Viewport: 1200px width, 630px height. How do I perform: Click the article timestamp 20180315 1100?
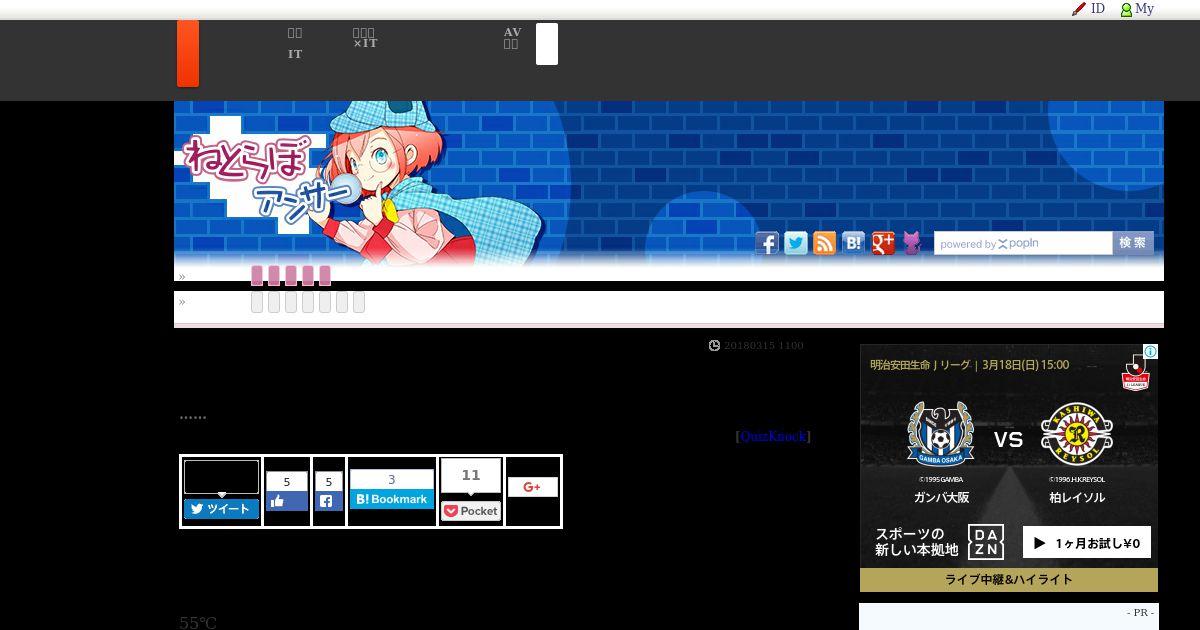pyautogui.click(x=764, y=345)
